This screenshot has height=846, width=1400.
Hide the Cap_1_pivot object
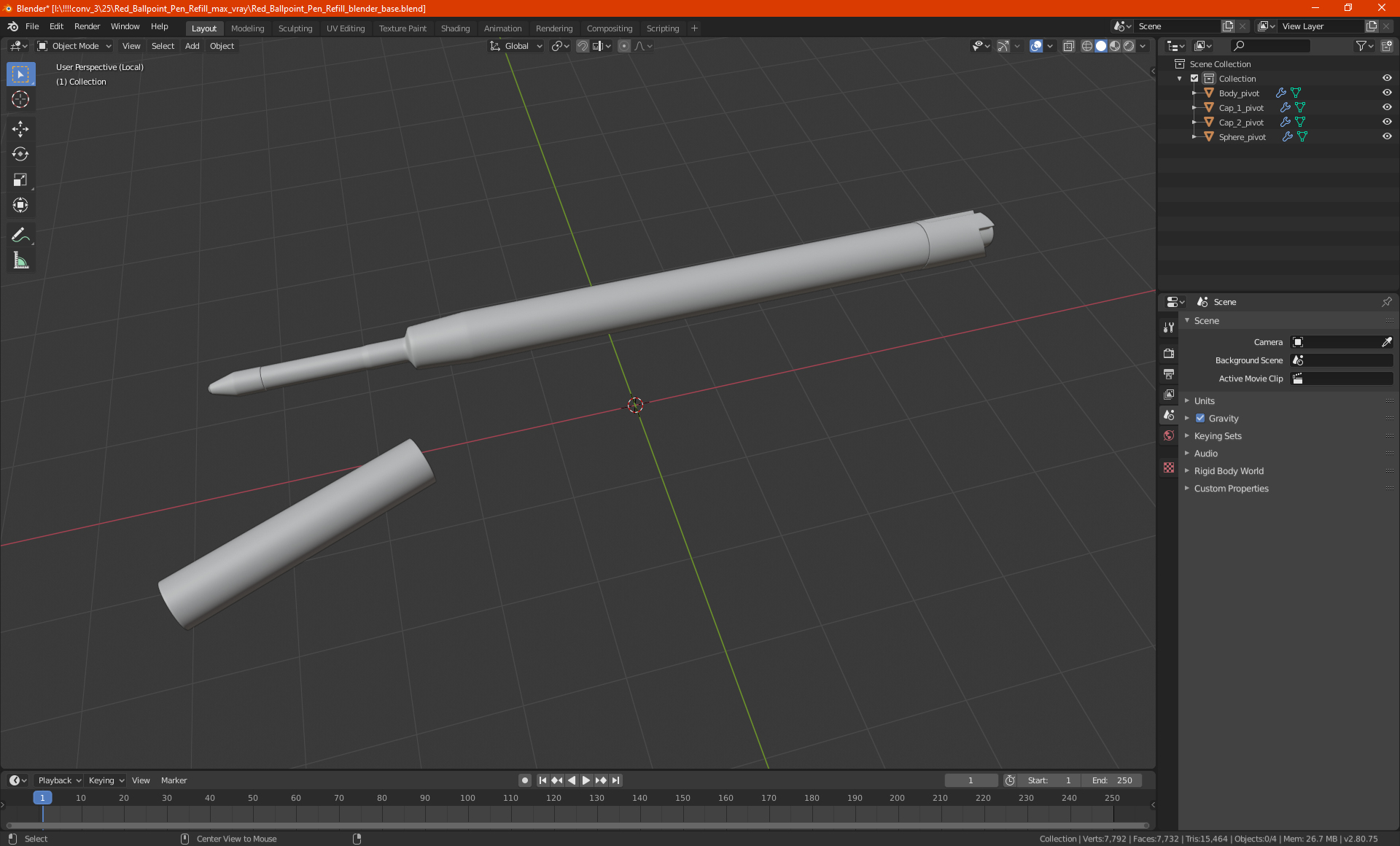(x=1387, y=108)
